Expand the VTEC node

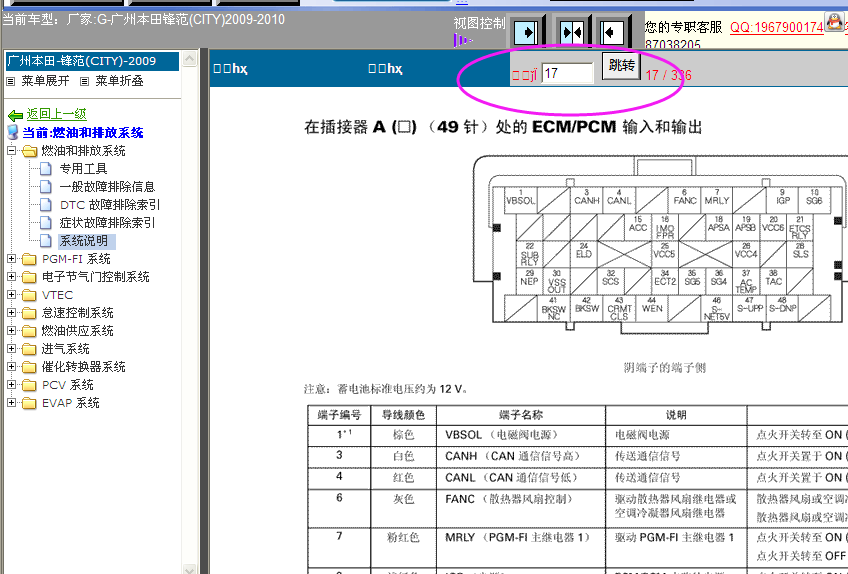[11, 295]
